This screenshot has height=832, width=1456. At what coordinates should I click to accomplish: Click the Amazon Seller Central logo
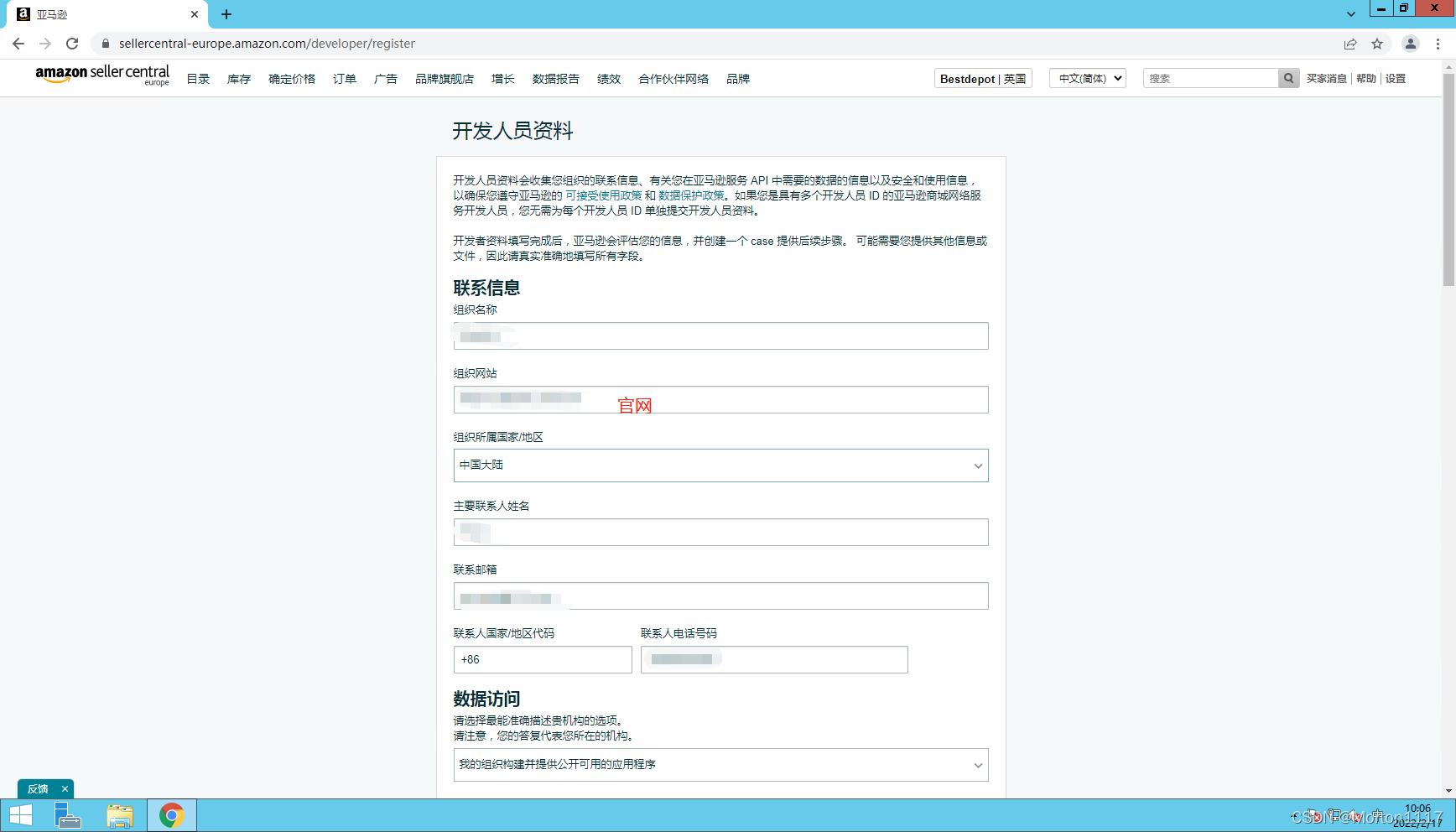(x=102, y=75)
